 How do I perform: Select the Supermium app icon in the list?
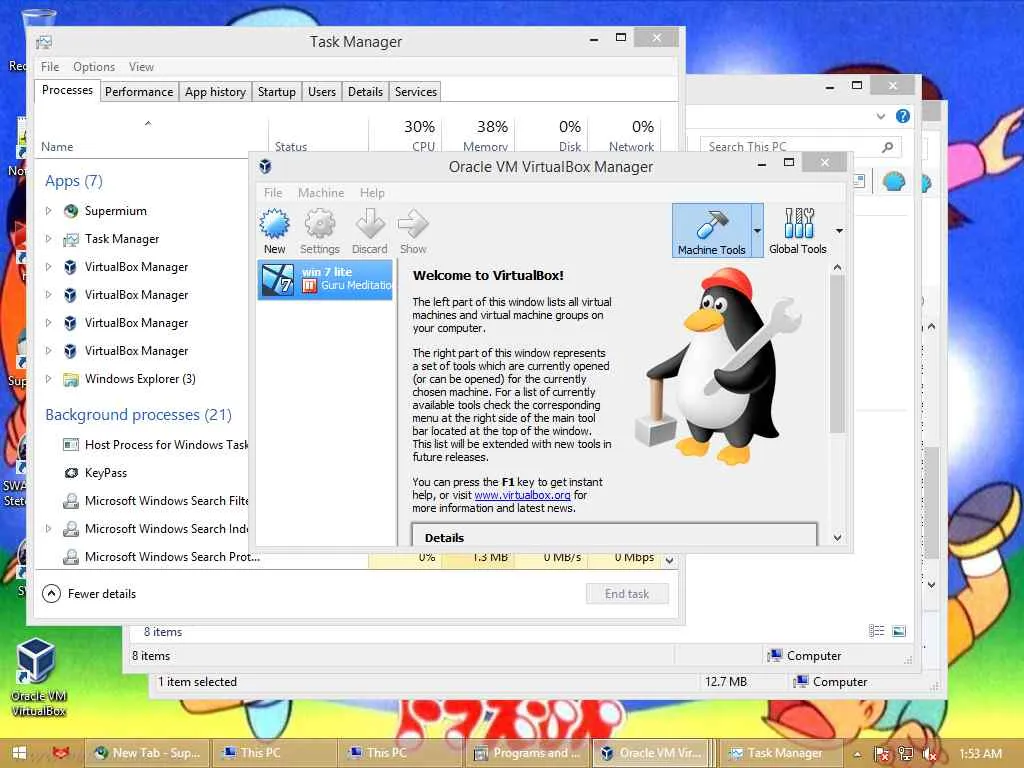pyautogui.click(x=71, y=211)
